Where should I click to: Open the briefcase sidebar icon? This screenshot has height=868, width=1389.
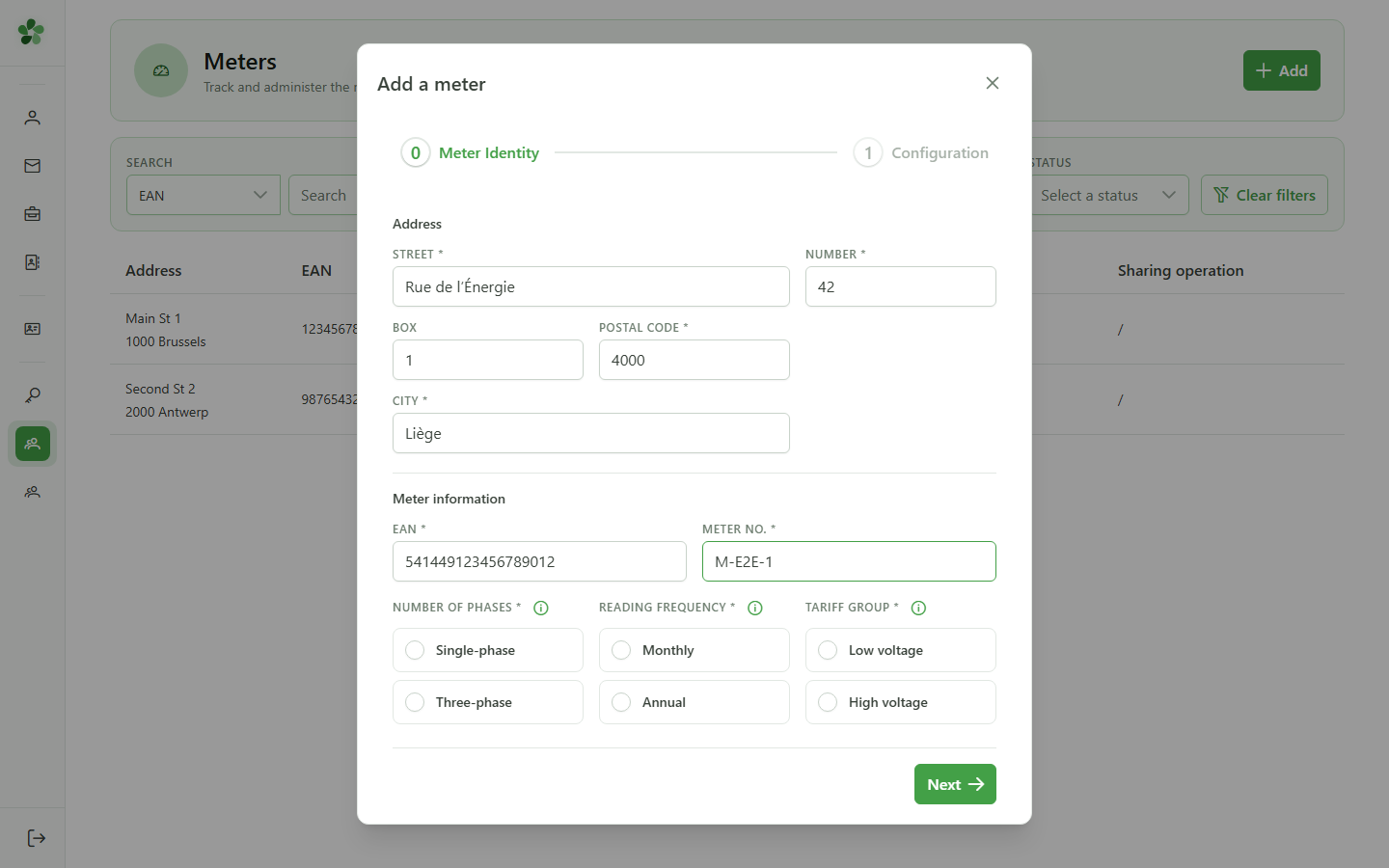(33, 214)
